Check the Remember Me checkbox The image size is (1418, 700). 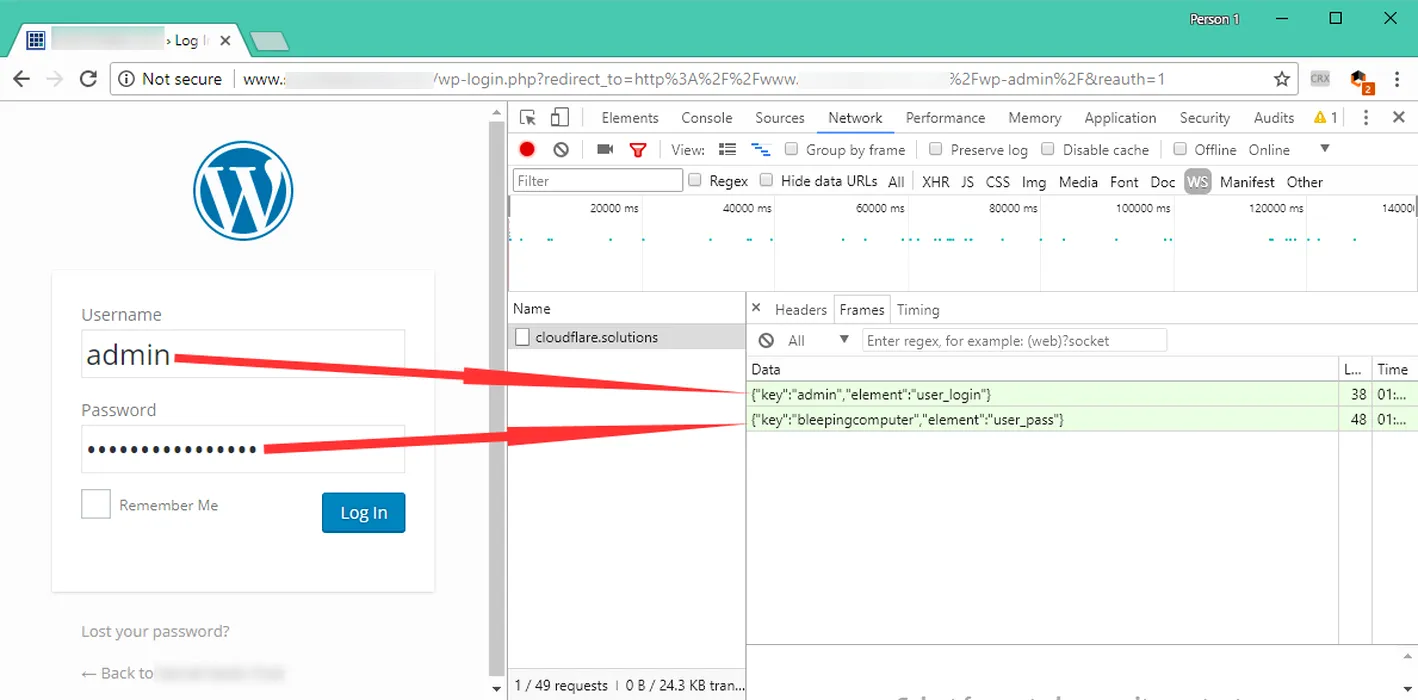pyautogui.click(x=96, y=504)
